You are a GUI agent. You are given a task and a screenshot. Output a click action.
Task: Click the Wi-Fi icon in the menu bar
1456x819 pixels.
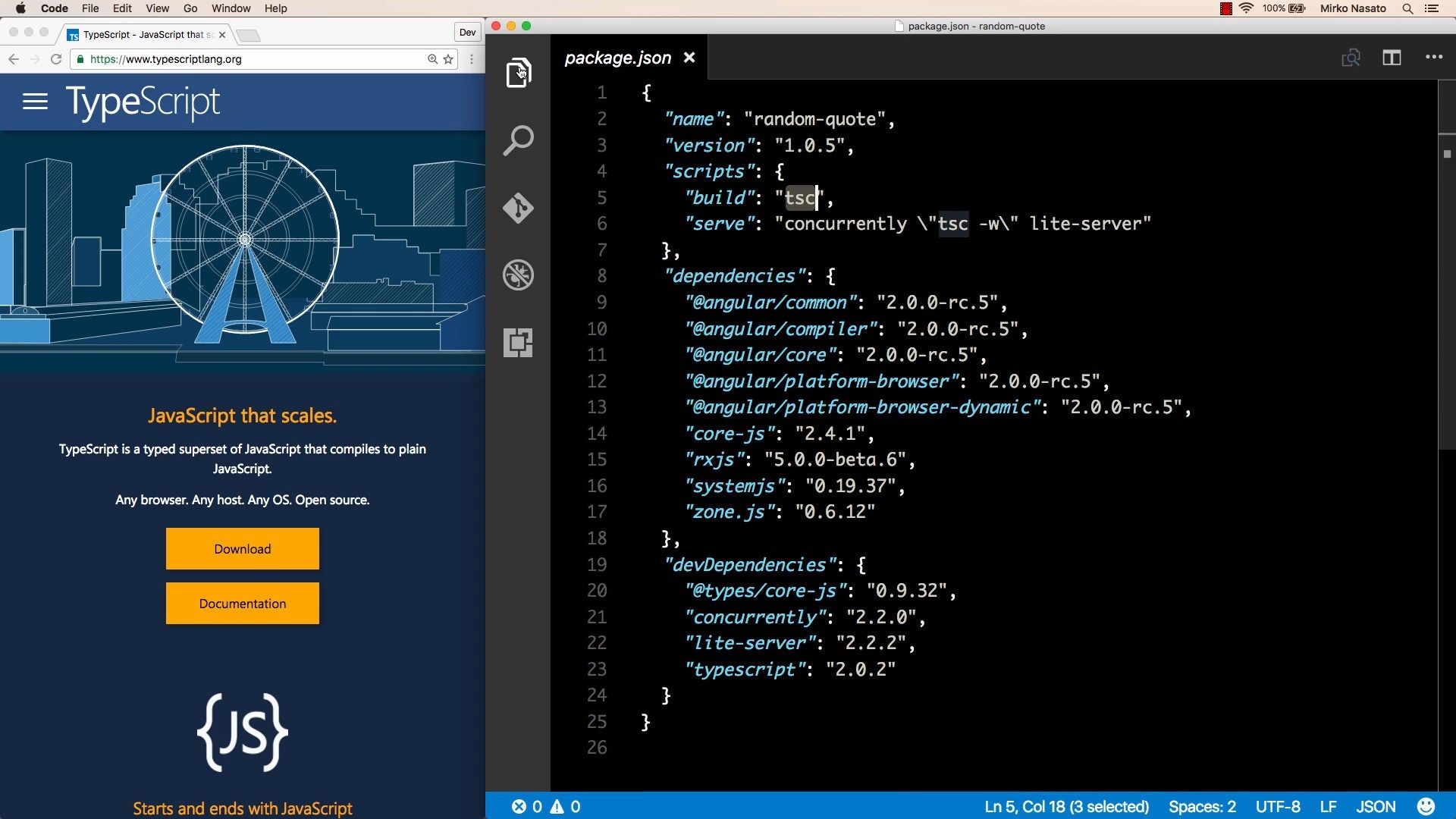pyautogui.click(x=1246, y=8)
